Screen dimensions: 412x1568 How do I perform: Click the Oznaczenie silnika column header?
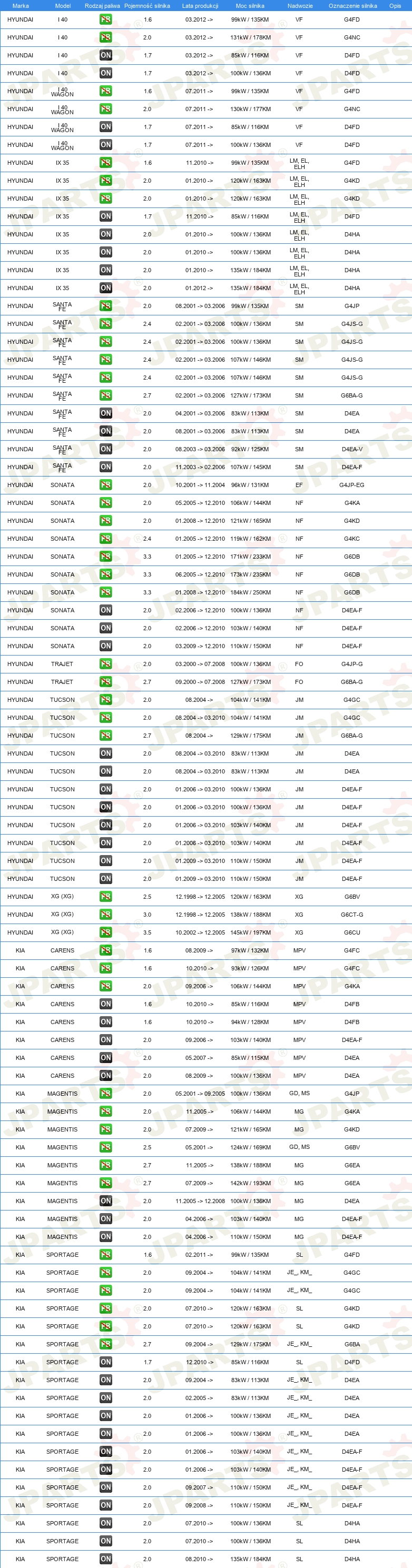pyautogui.click(x=352, y=5)
